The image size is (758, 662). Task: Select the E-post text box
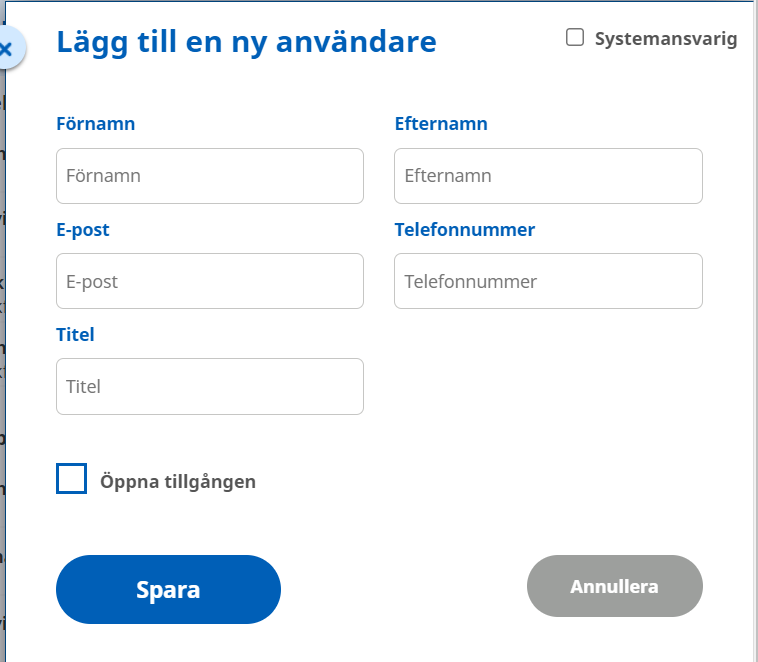tap(210, 281)
